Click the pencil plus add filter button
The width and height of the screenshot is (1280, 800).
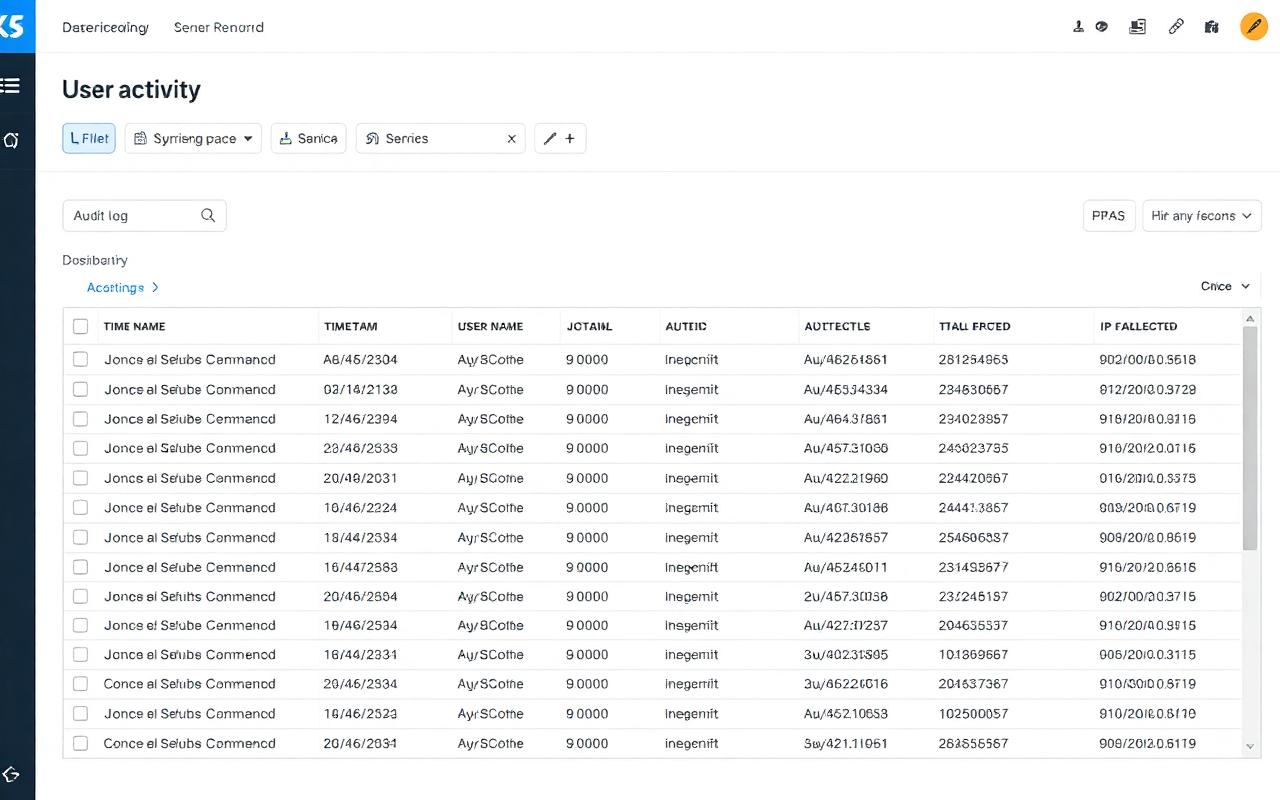560,138
